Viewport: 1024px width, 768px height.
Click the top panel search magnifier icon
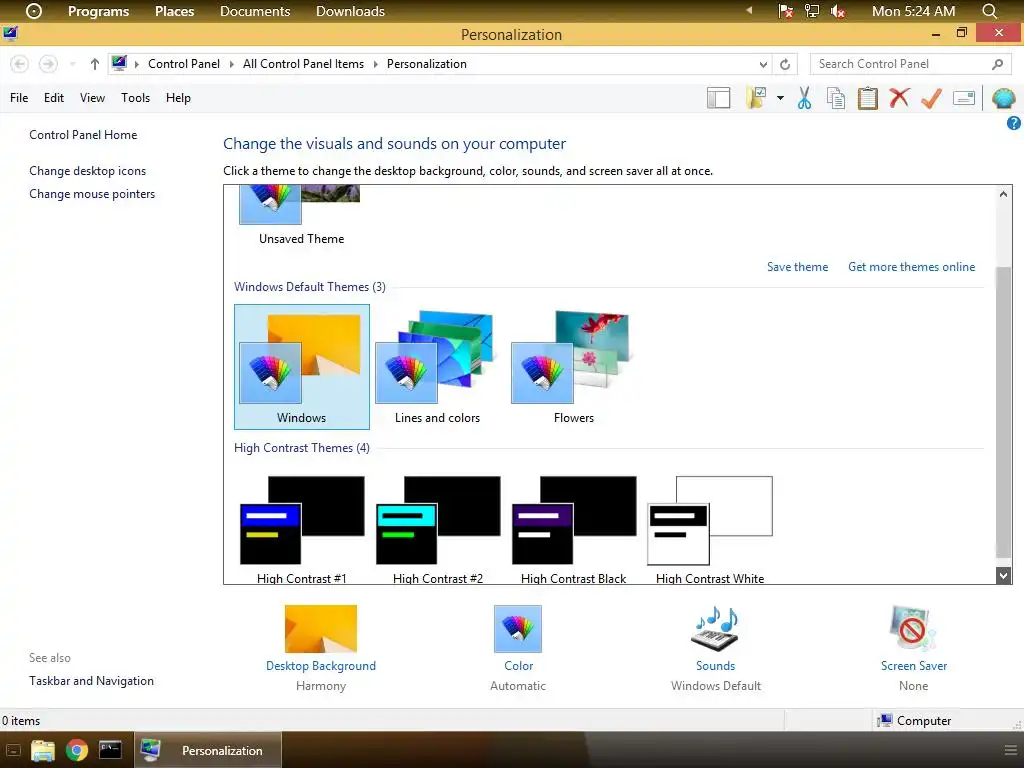(989, 11)
